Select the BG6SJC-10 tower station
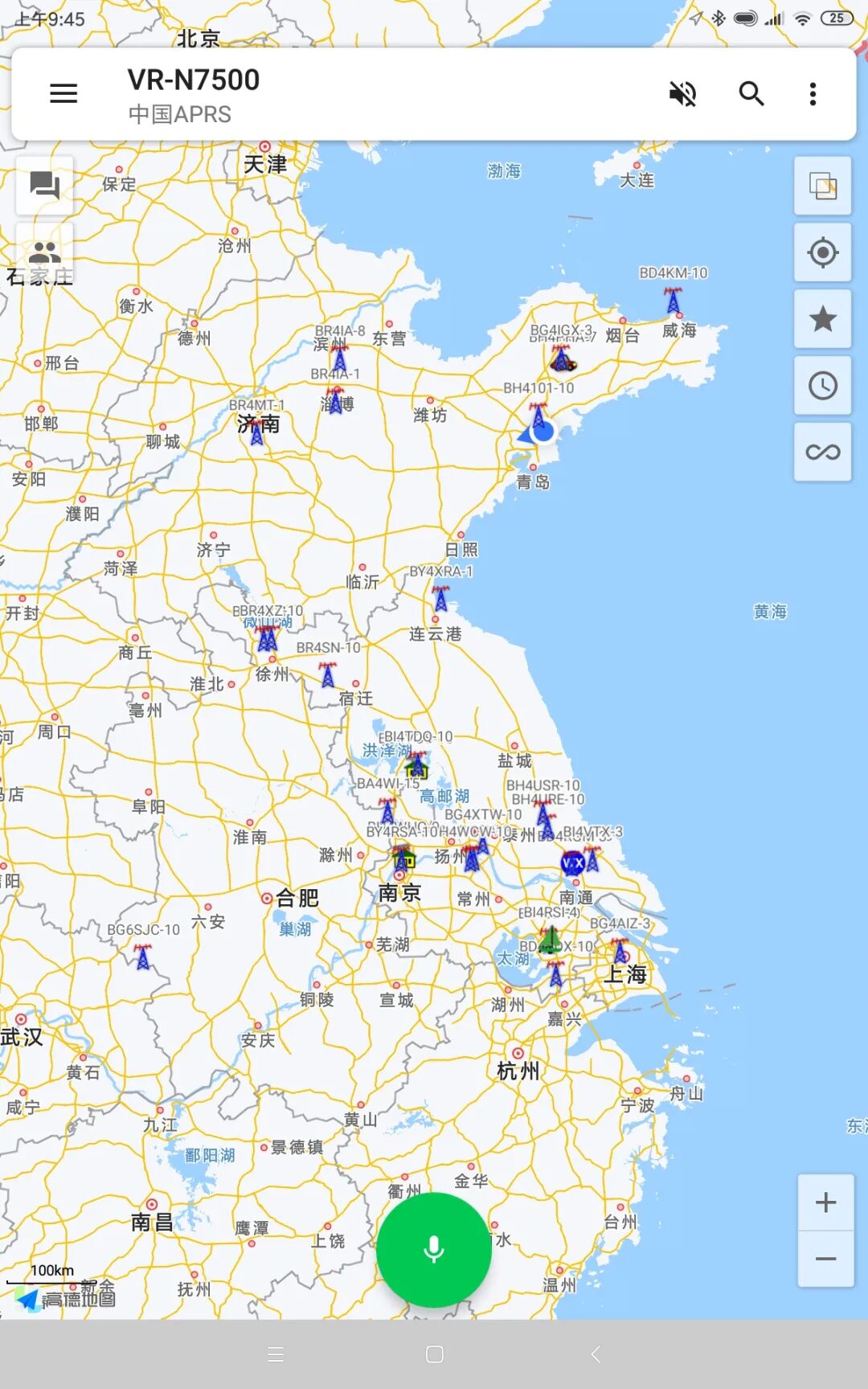This screenshot has height=1389, width=868. pyautogui.click(x=143, y=957)
